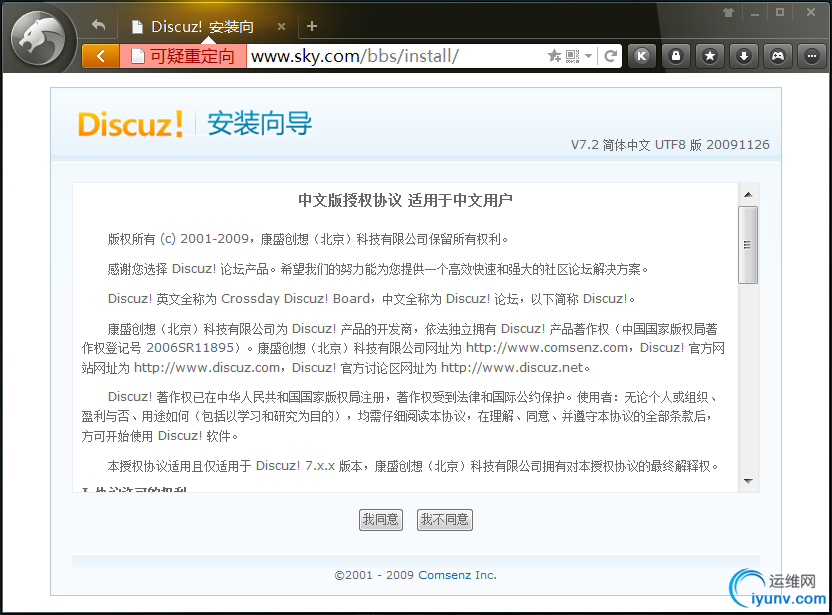The height and width of the screenshot is (615, 832).
Task: Click the http://www.discuz.net text
Action: point(512,367)
